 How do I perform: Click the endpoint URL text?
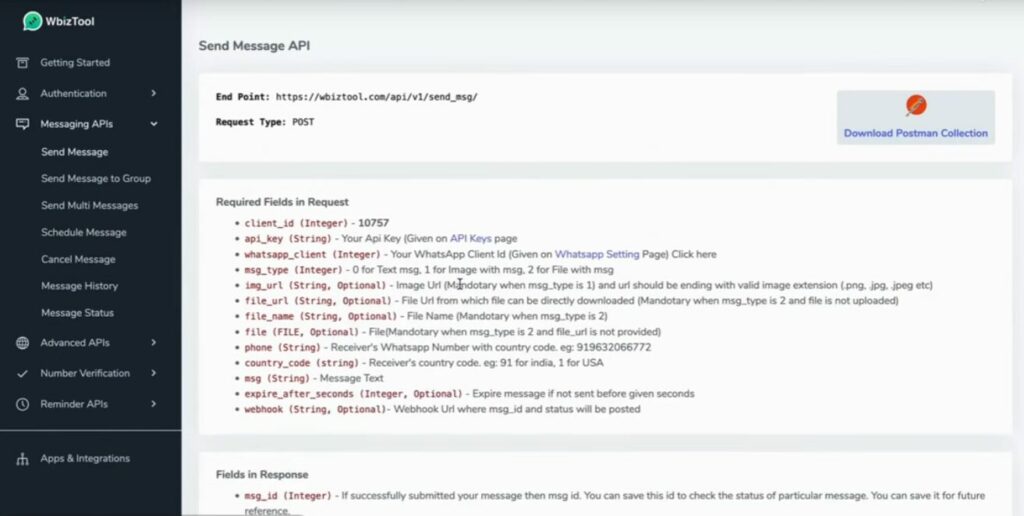pos(377,97)
